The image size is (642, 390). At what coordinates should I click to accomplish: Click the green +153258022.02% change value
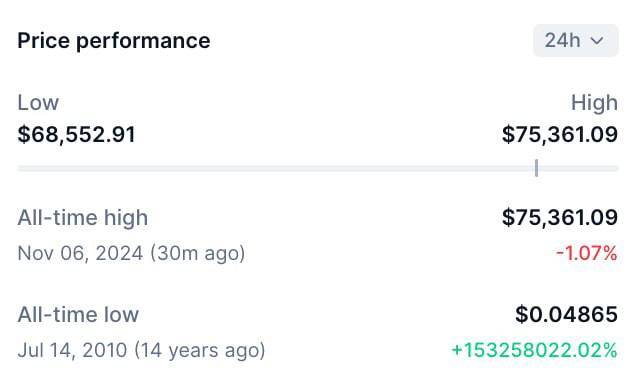(x=534, y=351)
